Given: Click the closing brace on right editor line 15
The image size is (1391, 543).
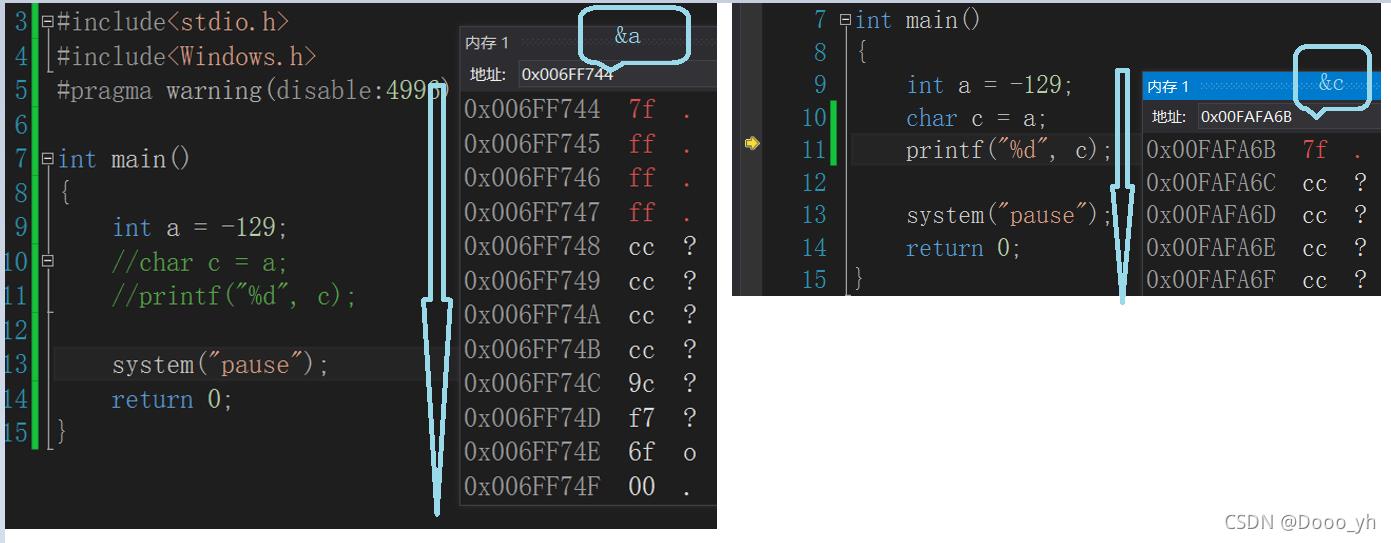Looking at the screenshot, I should click(858, 279).
